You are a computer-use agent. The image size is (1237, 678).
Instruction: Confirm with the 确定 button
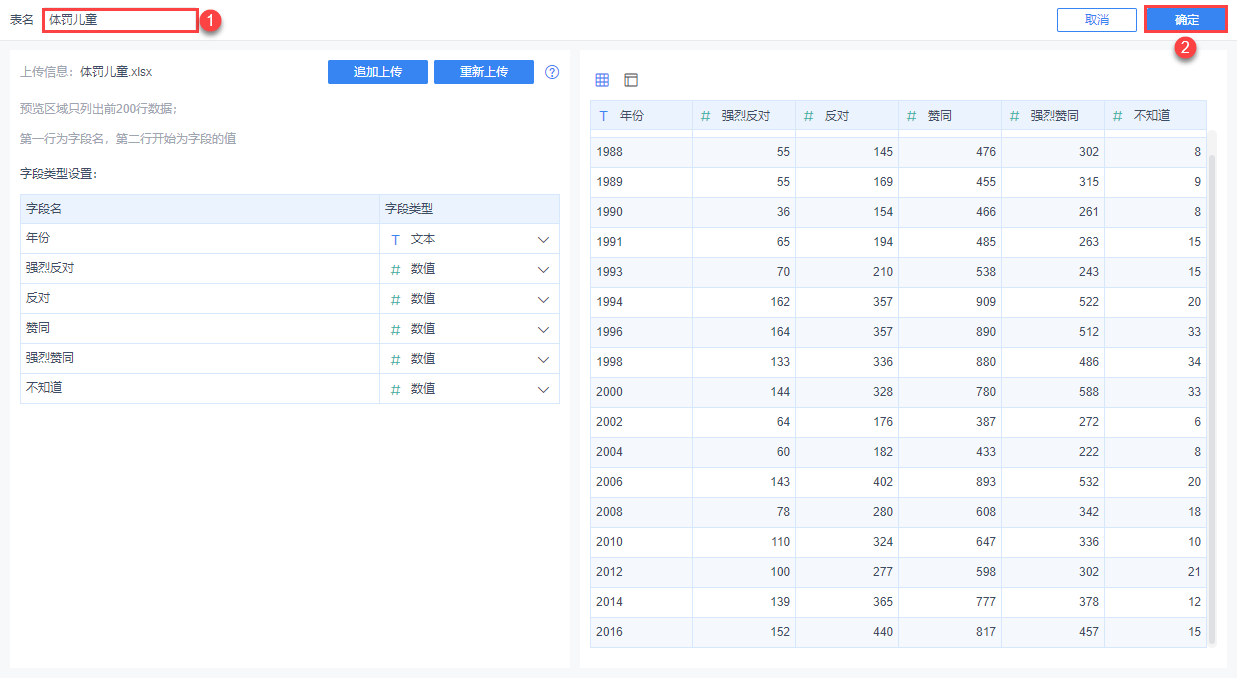point(1186,20)
